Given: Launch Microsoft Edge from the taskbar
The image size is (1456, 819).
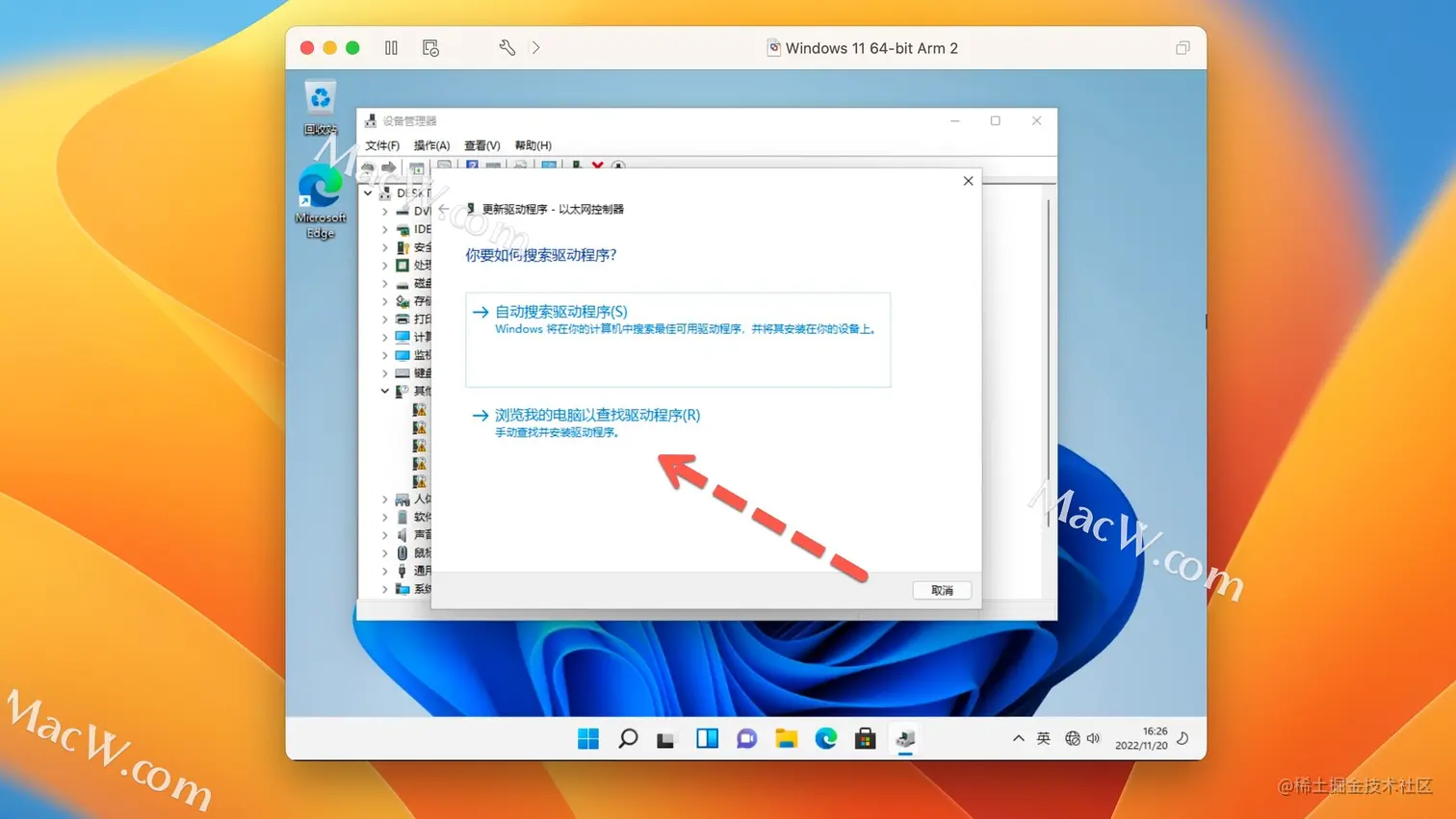Looking at the screenshot, I should [826, 738].
